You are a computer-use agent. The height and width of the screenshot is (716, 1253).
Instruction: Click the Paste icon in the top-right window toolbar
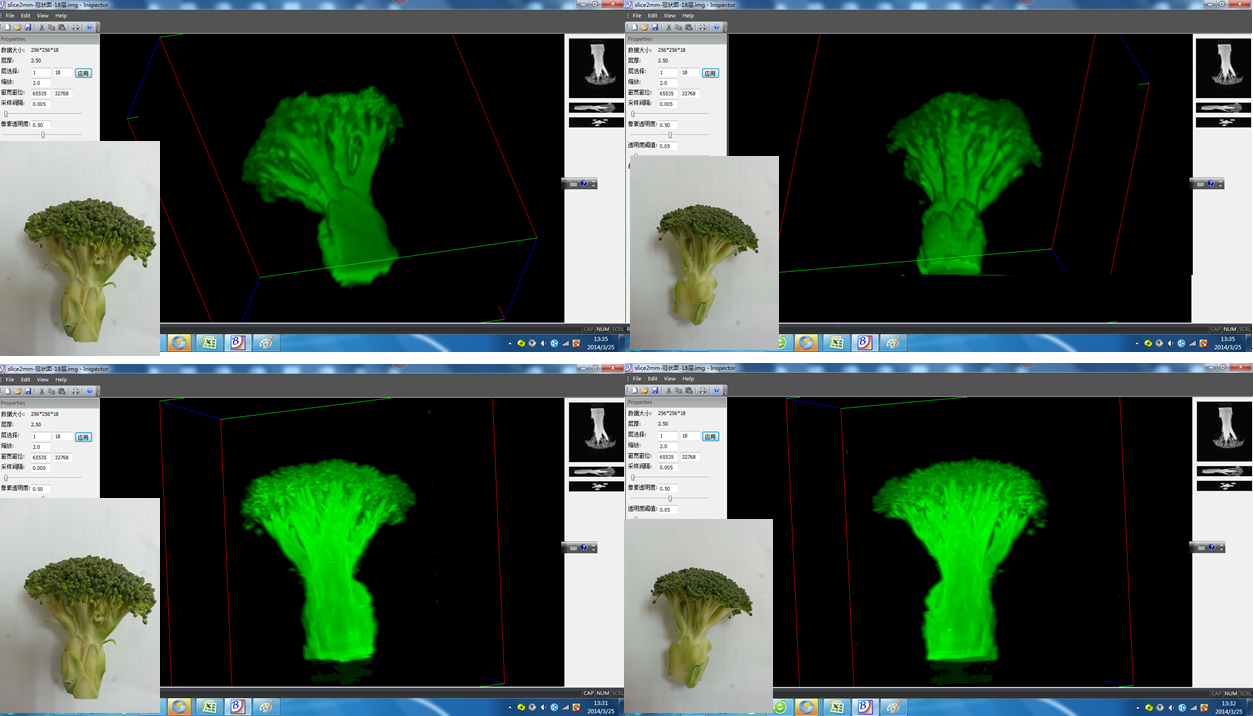click(690, 27)
